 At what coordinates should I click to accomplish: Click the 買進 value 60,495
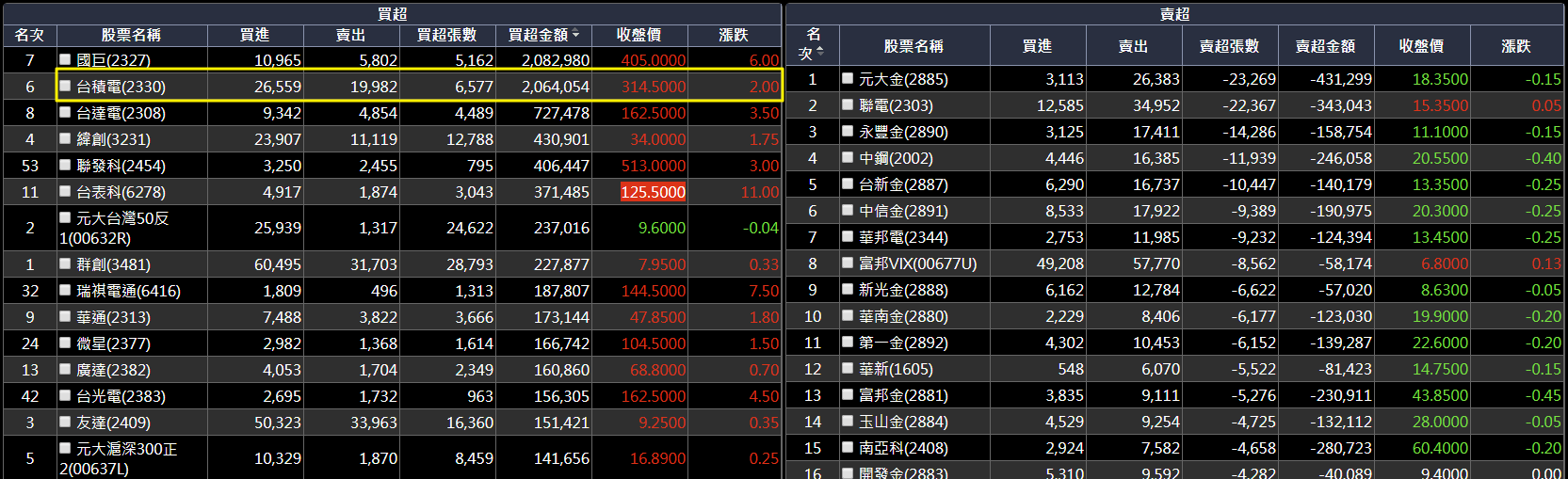278,264
